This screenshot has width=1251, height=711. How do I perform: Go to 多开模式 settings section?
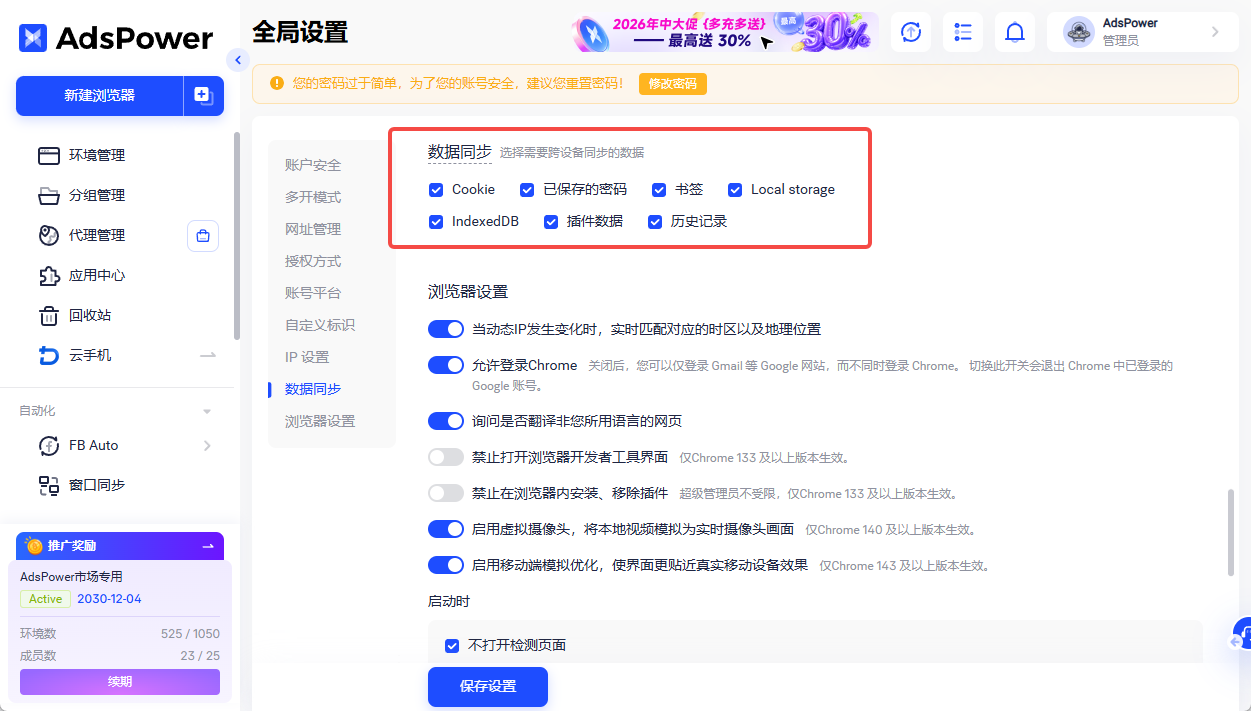313,197
